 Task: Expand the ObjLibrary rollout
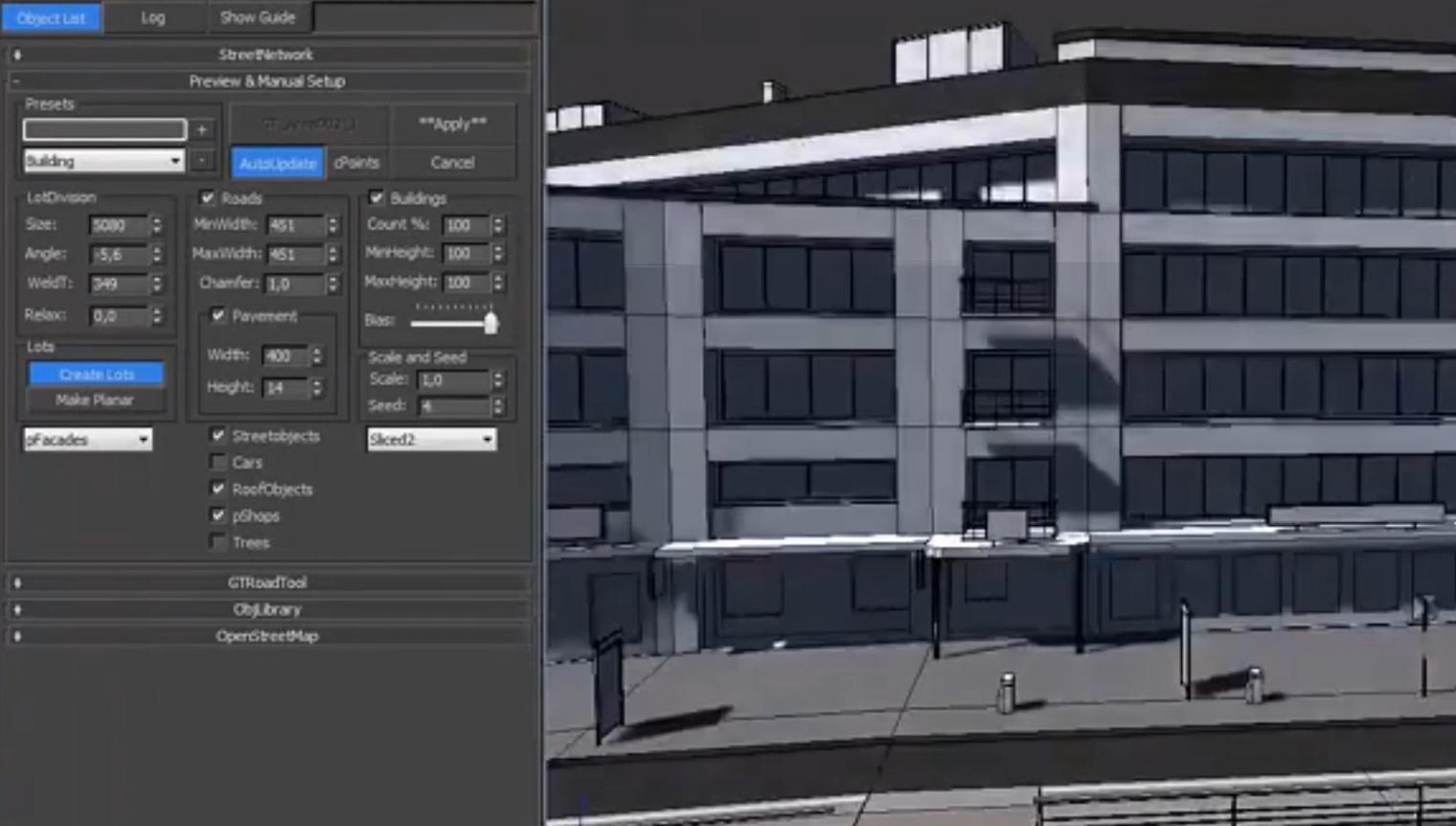pyautogui.click(x=266, y=609)
